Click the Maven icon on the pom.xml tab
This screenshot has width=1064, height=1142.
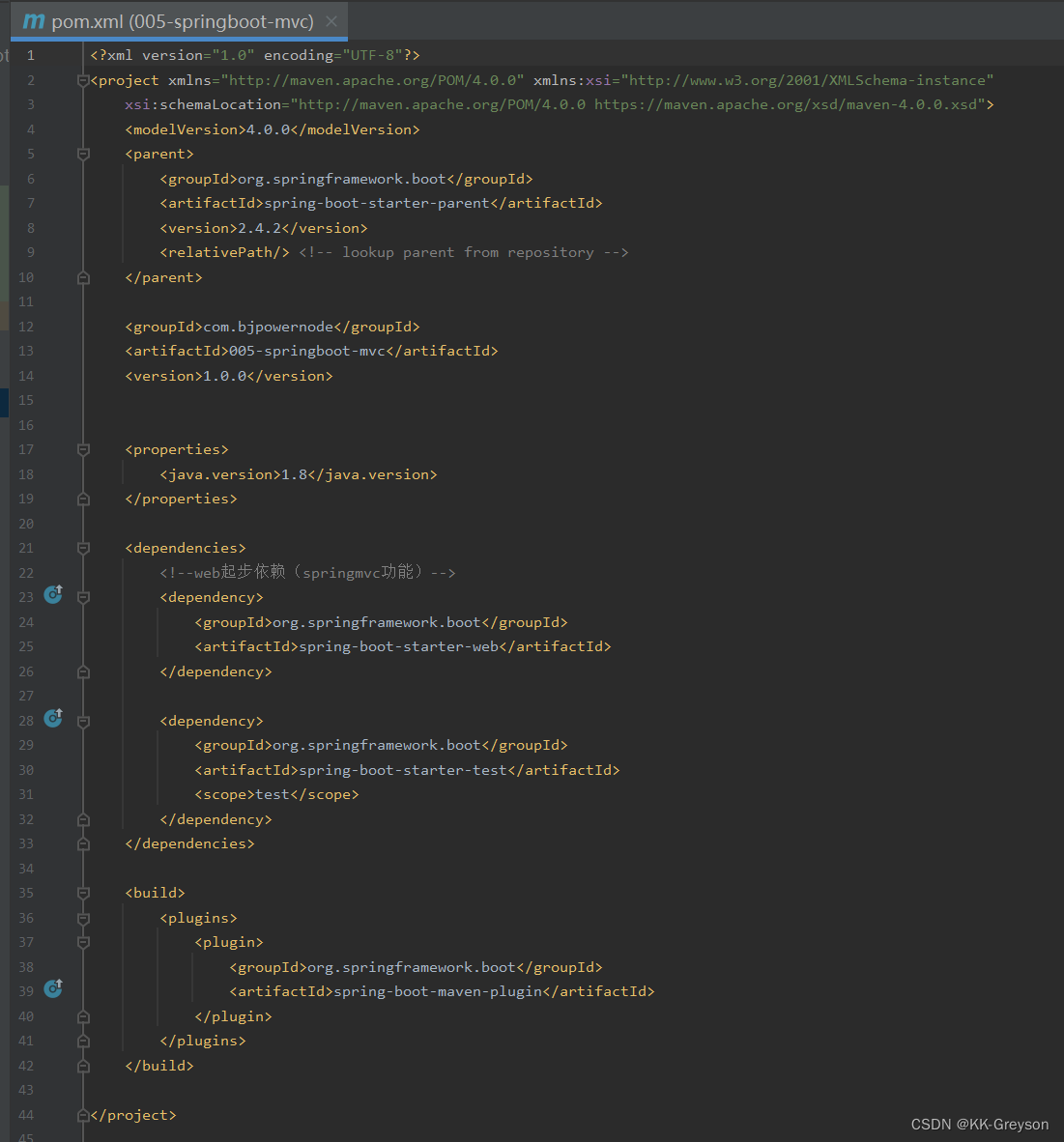[x=34, y=21]
